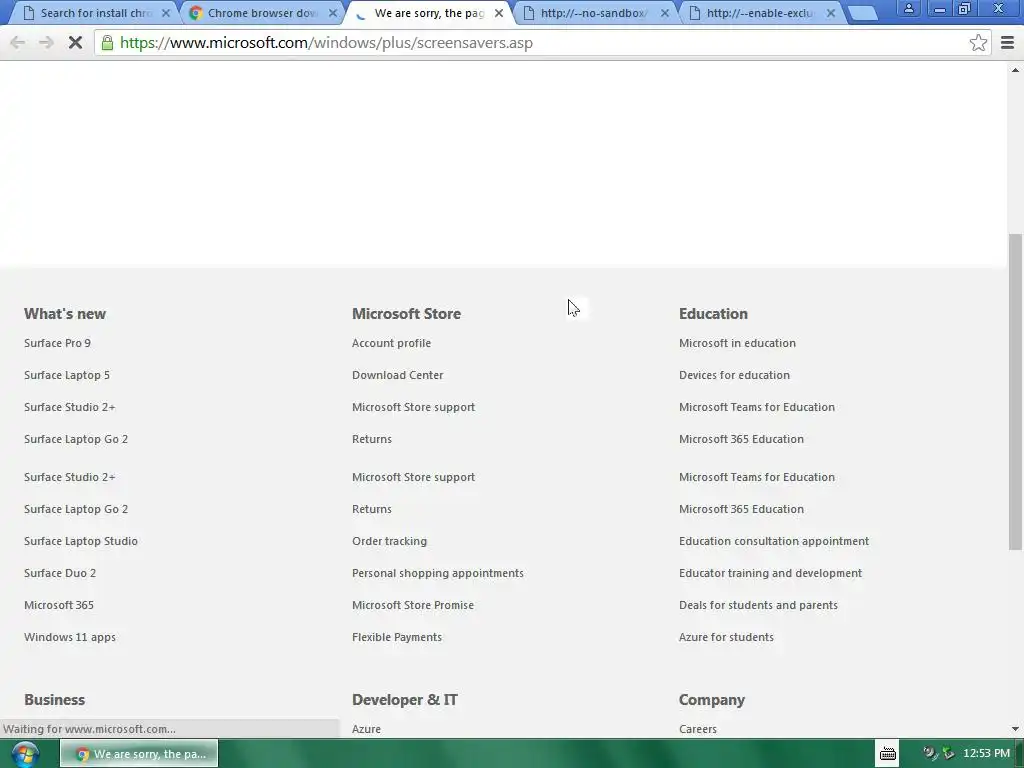Viewport: 1024px width, 768px height.
Task: Click the 'Company' heading
Action: coord(712,699)
